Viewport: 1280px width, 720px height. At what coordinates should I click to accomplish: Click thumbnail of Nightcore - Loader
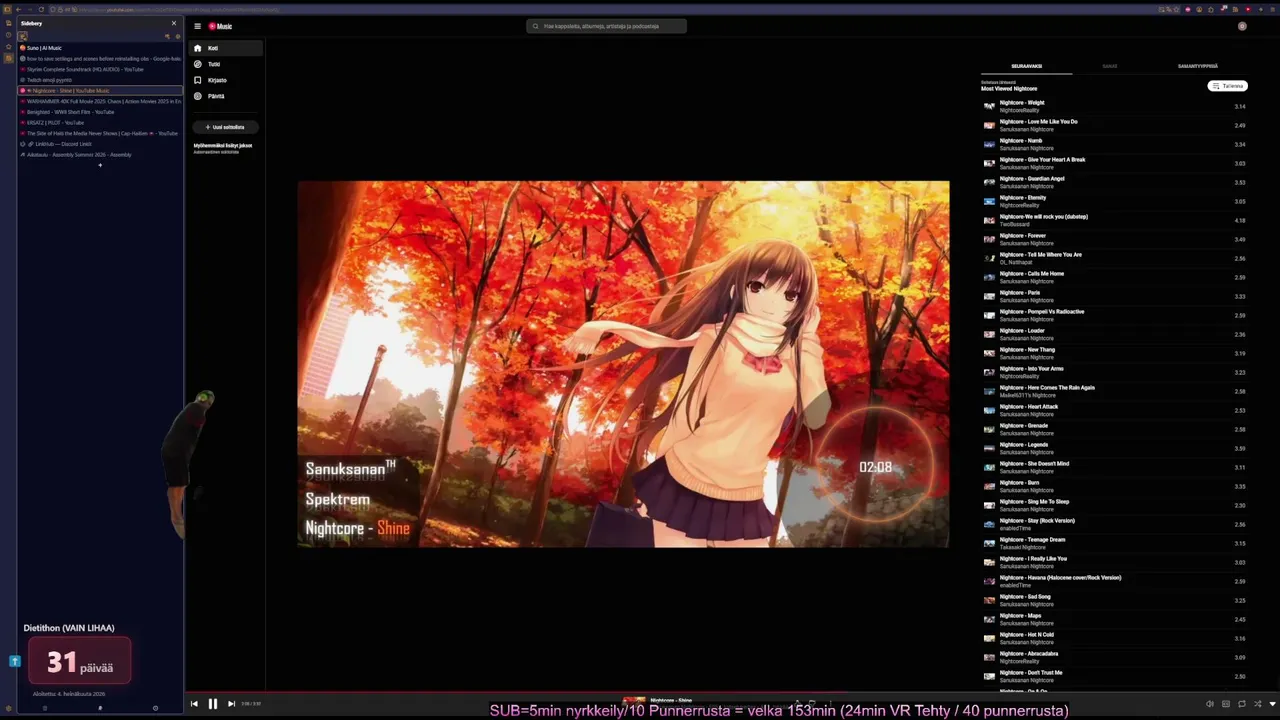point(989,334)
